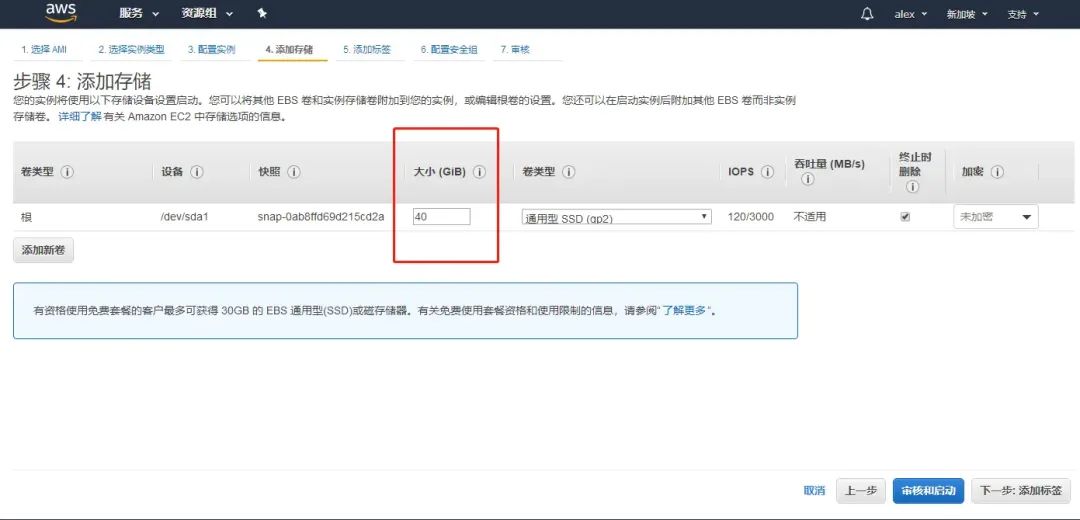This screenshot has height=520, width=1080.
Task: Click the 取消 link
Action: 814,490
